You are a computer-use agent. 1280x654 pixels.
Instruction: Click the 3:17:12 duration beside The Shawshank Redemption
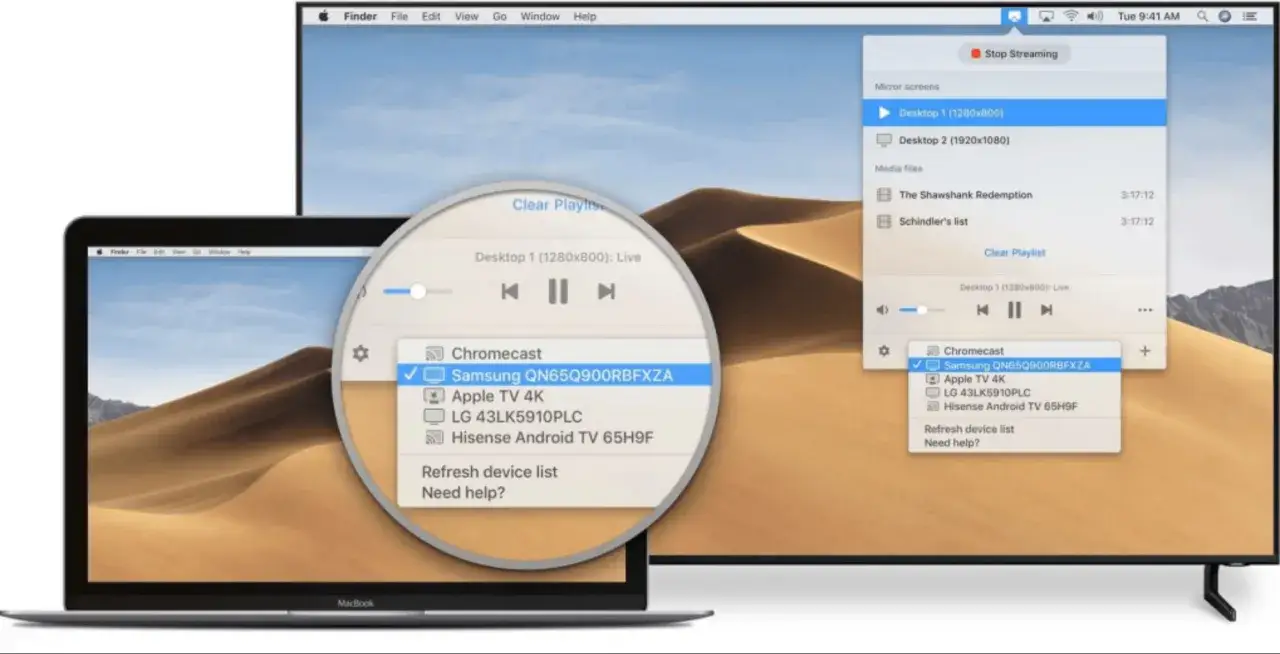coord(1137,195)
